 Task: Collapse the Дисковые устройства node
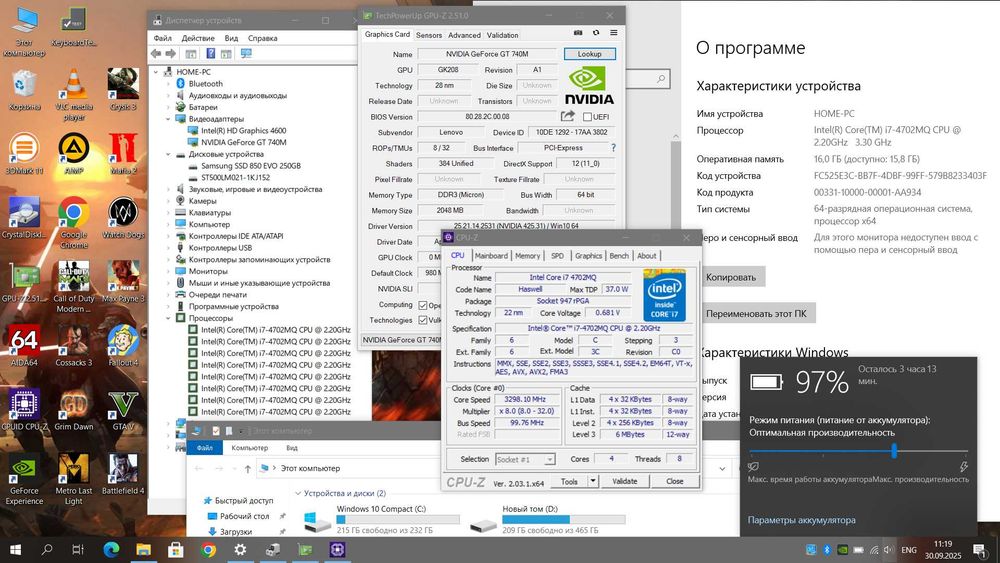click(x=168, y=154)
